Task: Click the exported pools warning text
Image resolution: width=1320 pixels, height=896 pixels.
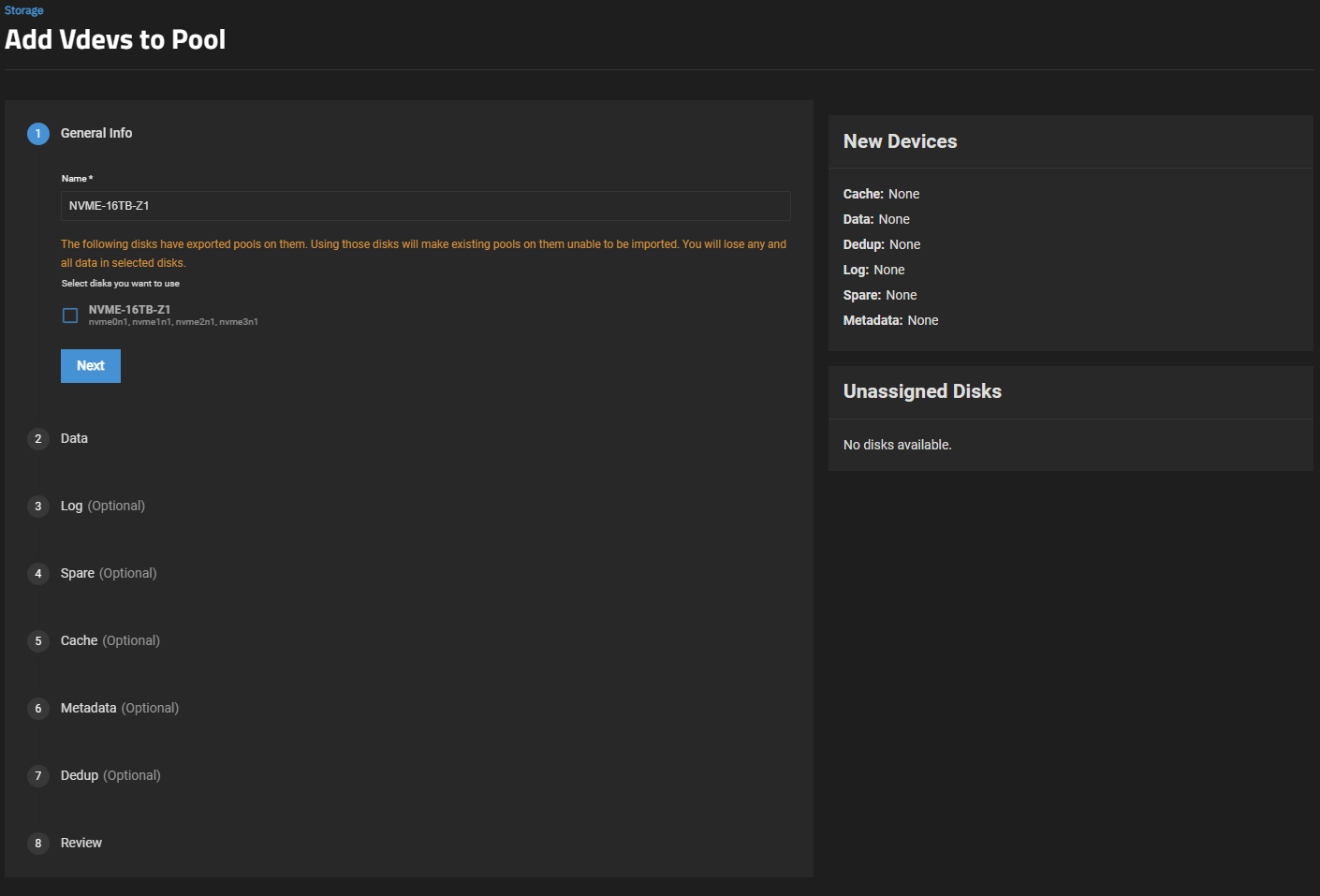Action: point(423,254)
